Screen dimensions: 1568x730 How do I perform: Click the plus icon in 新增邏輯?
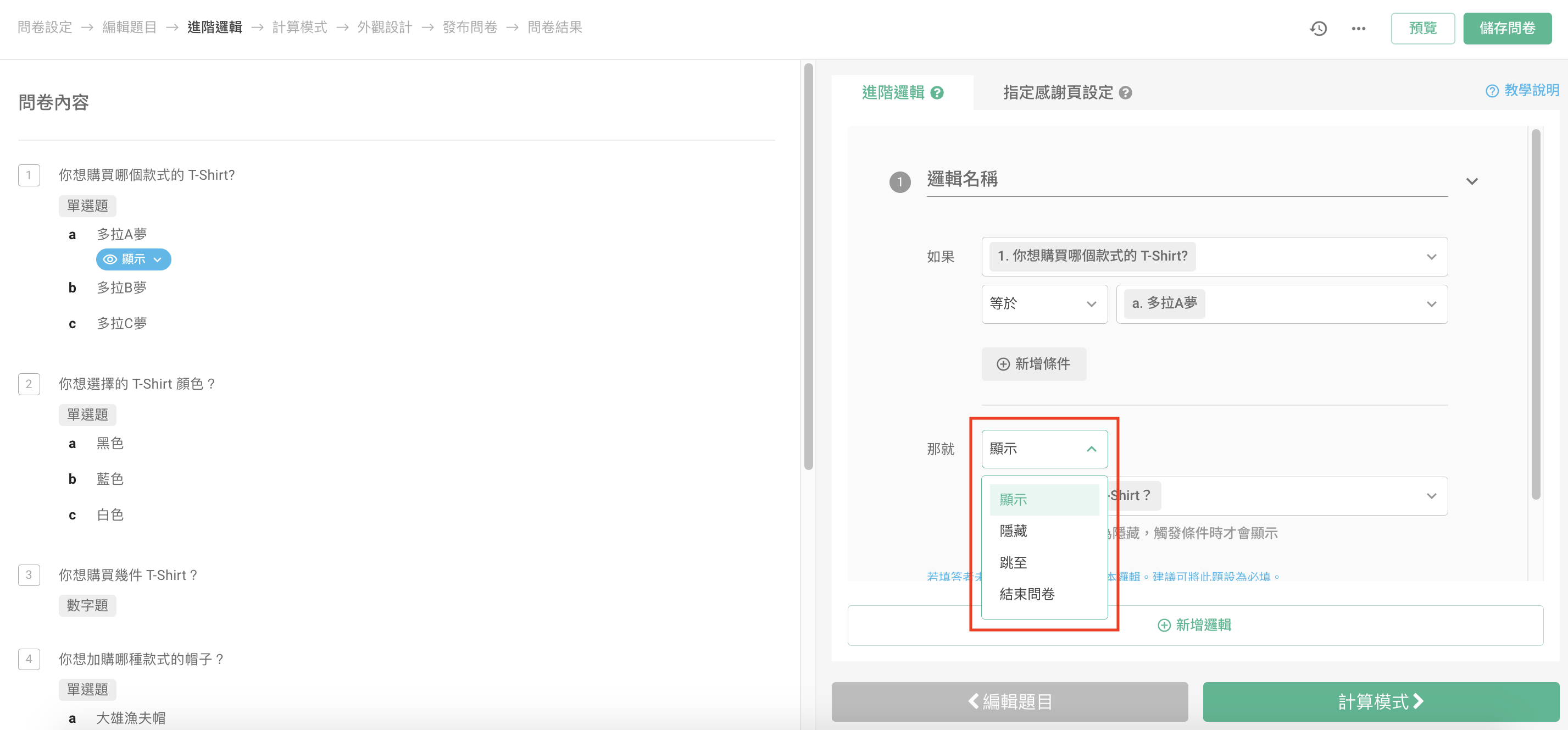[x=1163, y=625]
